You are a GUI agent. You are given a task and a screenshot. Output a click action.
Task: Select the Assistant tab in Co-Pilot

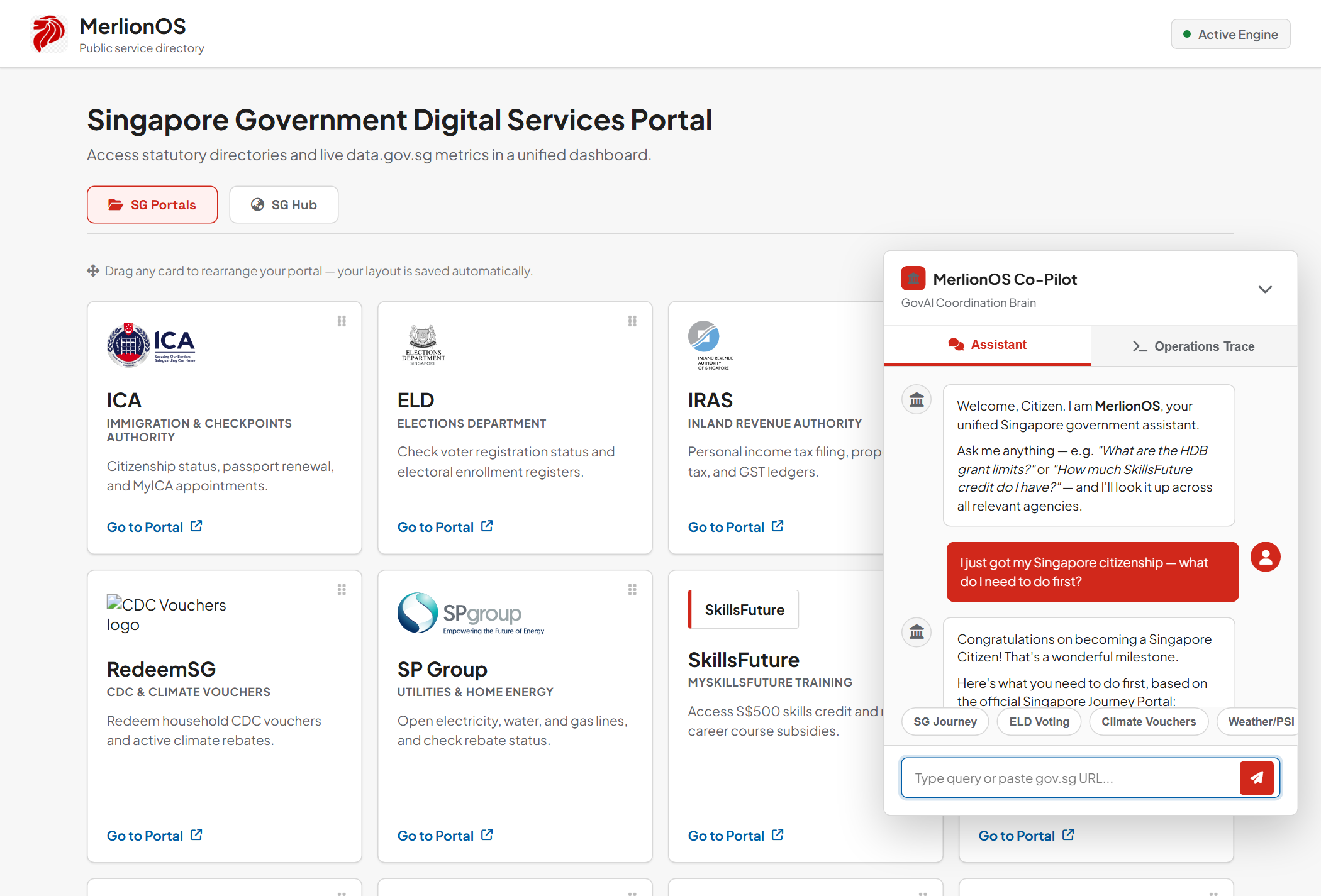988,345
